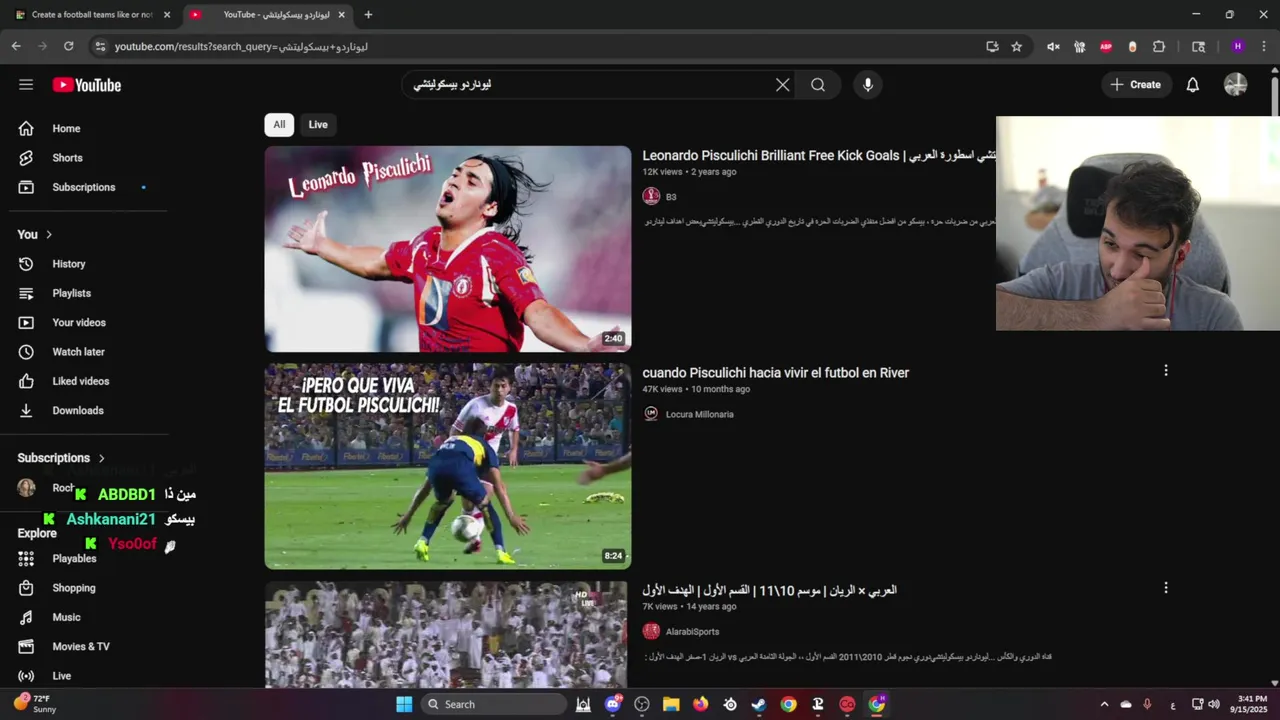Open Chrome three-dot menu
Screen dimensions: 1280x720
(1264, 46)
